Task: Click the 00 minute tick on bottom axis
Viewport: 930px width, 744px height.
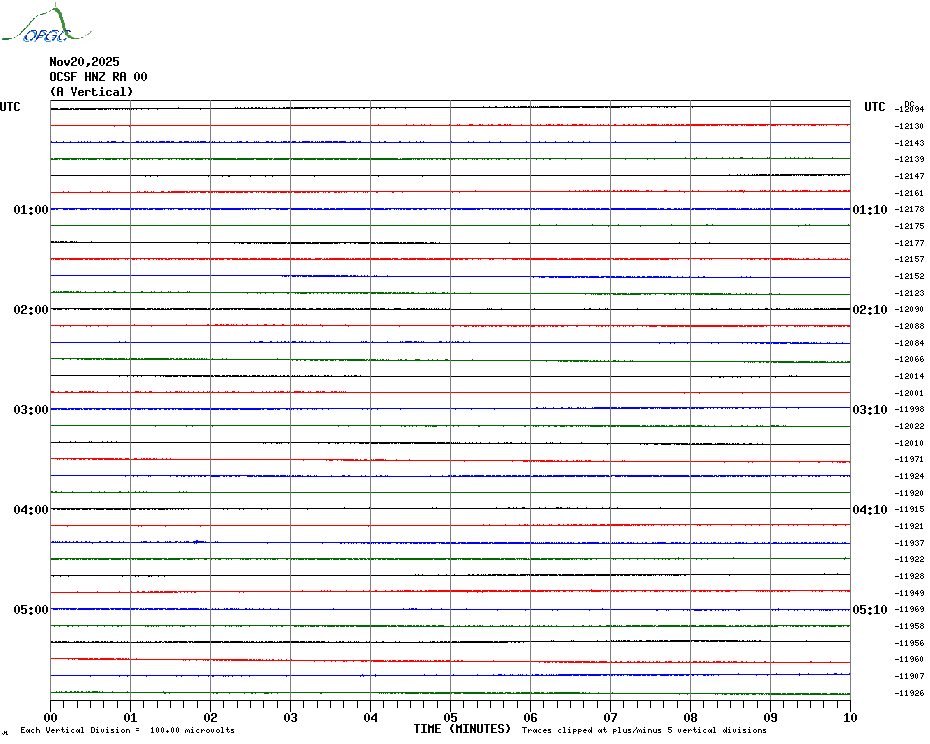Action: pos(51,717)
